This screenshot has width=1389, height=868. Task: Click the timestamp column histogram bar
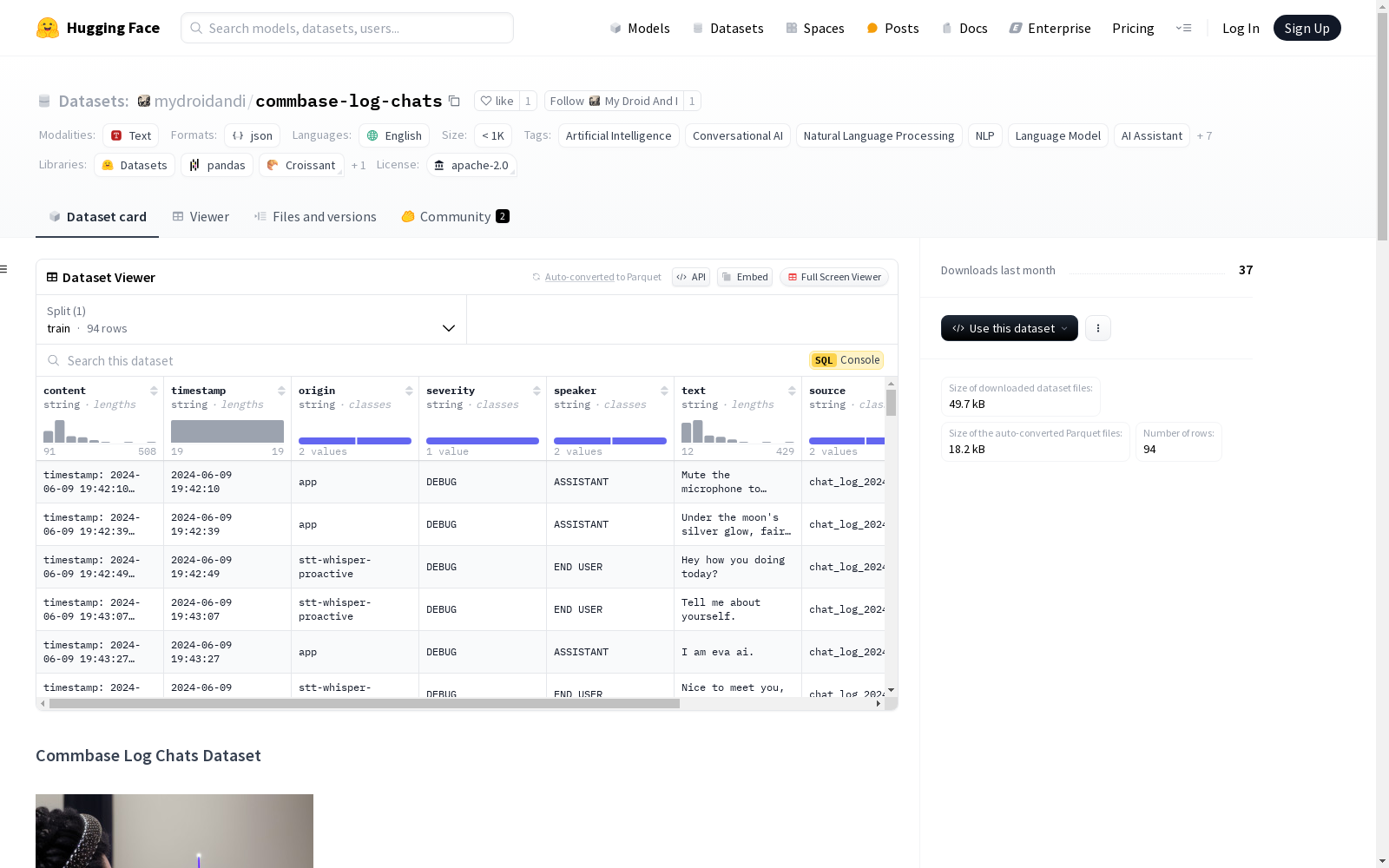[x=227, y=431]
